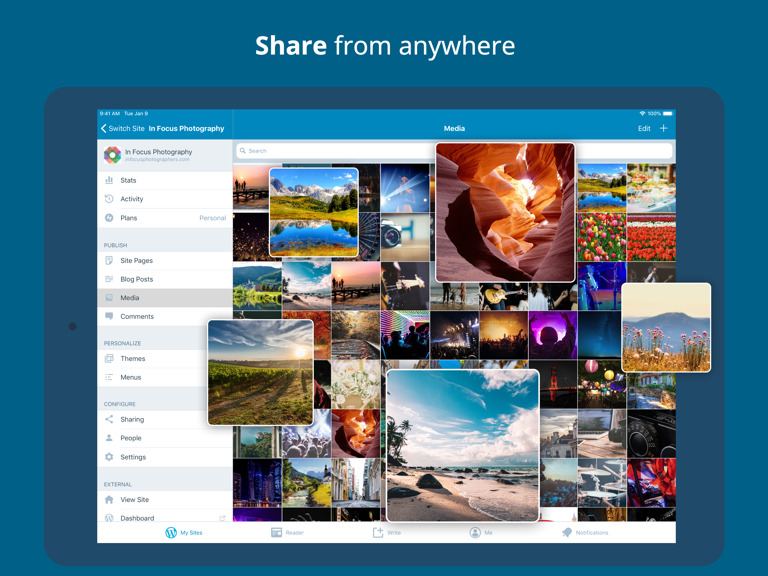Select the red tulip field thumbnail
This screenshot has width=768, height=576.
click(x=651, y=237)
